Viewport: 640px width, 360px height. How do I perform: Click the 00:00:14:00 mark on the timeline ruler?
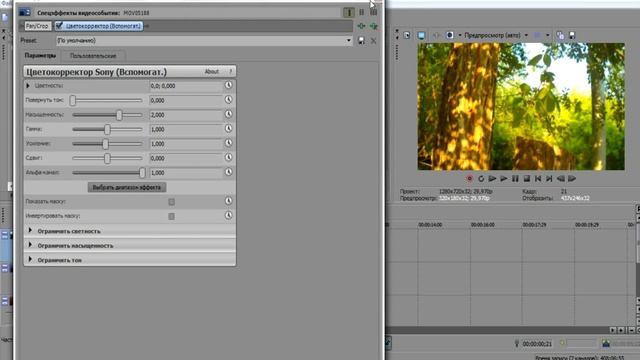click(x=430, y=225)
